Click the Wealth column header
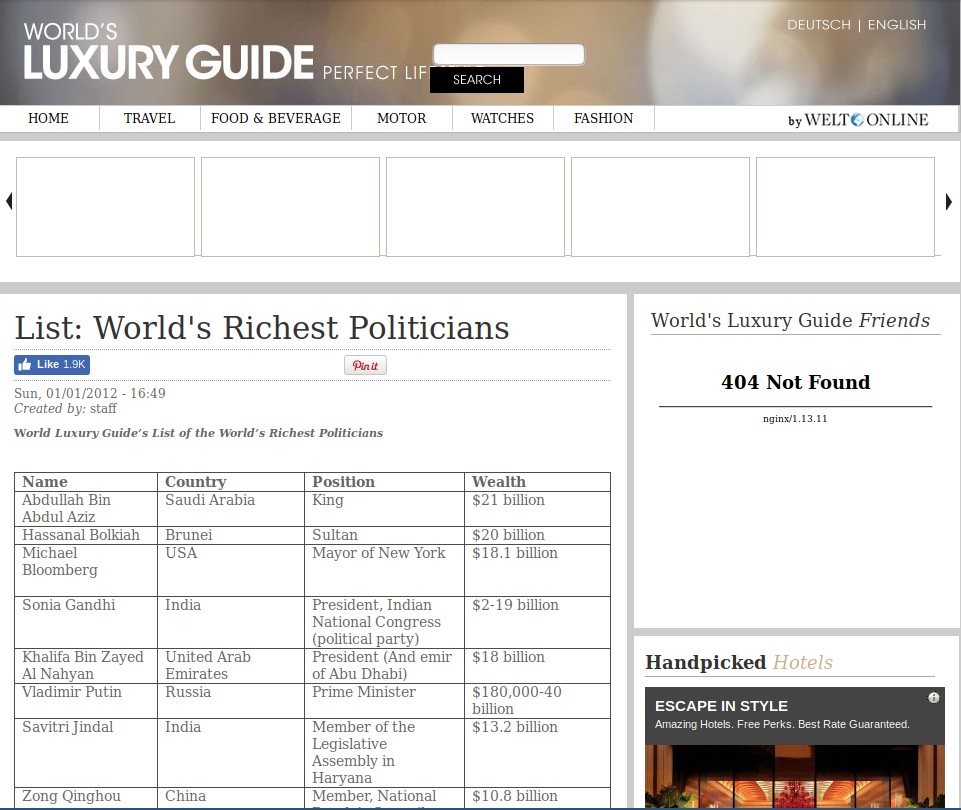Viewport: 961px width, 810px height. [537, 482]
